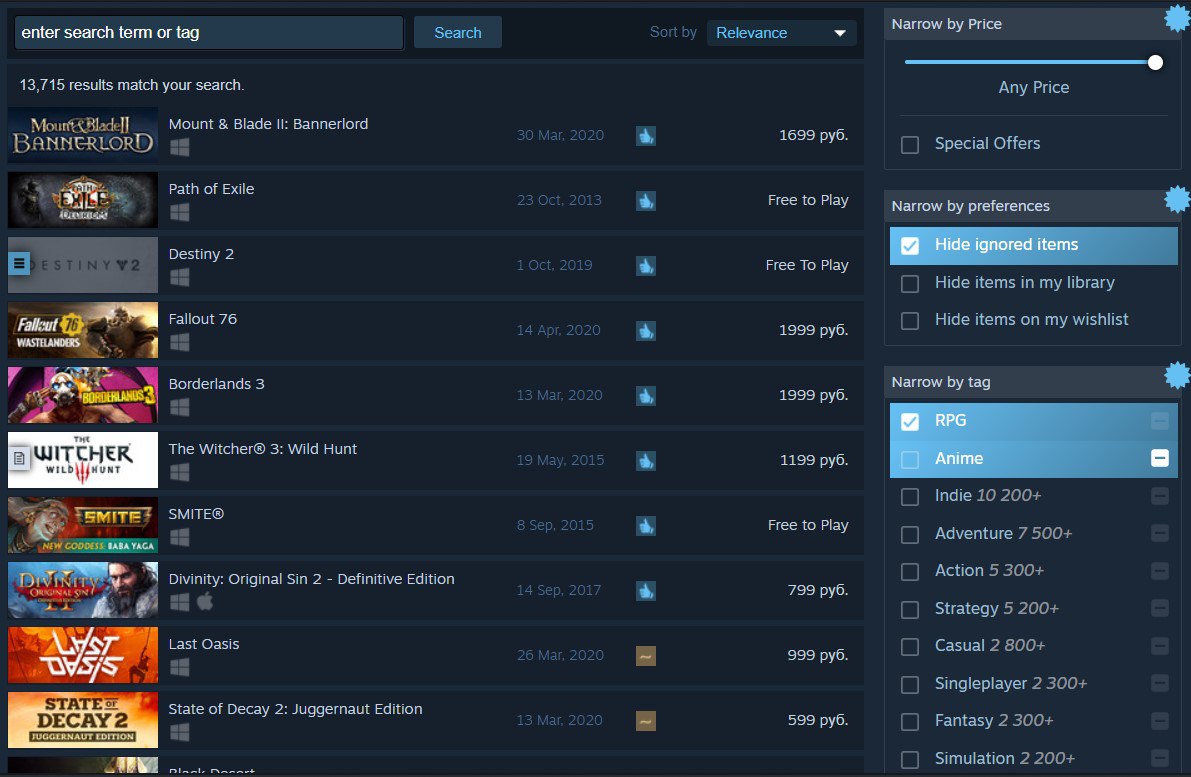This screenshot has height=777, width=1191.
Task: Click the 19 May, 2015 release date
Action: pyautogui.click(x=560, y=460)
